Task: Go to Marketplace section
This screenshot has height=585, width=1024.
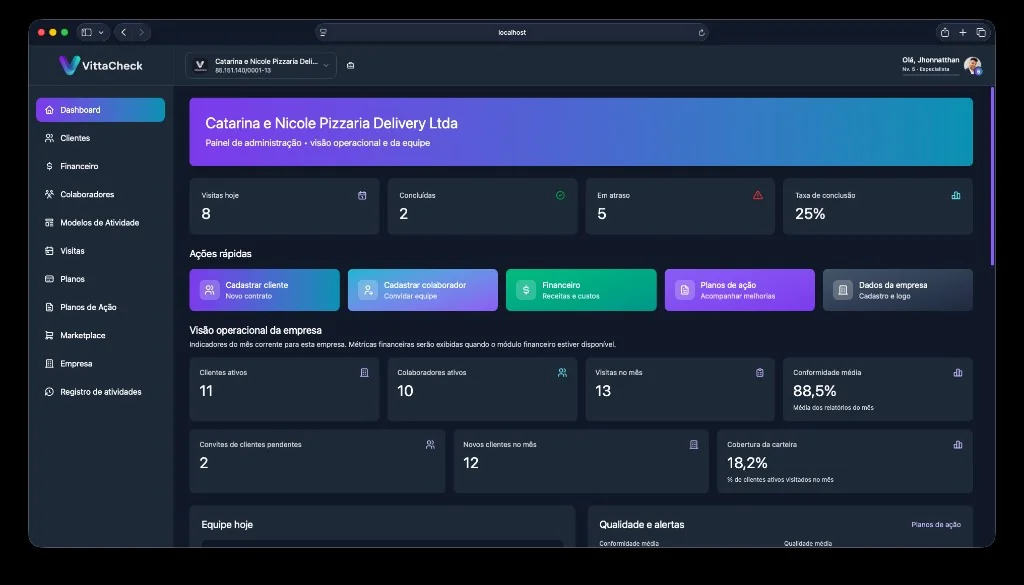Action: [x=100, y=335]
